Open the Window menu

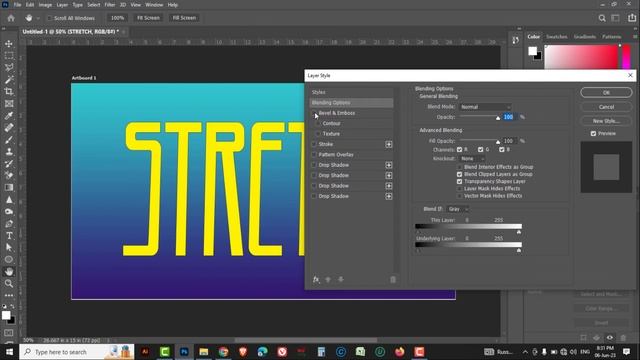tap(154, 5)
